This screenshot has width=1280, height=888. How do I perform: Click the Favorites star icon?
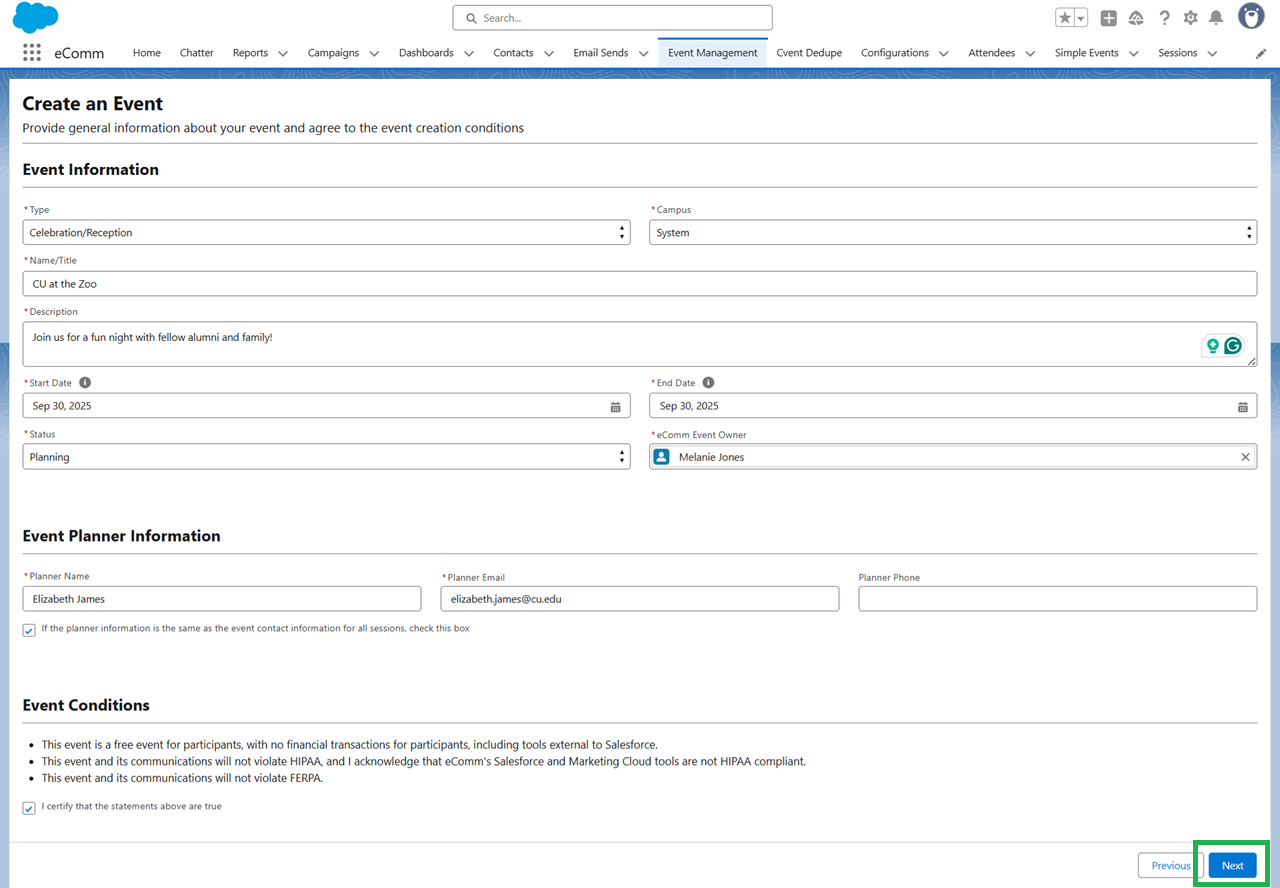point(1065,18)
